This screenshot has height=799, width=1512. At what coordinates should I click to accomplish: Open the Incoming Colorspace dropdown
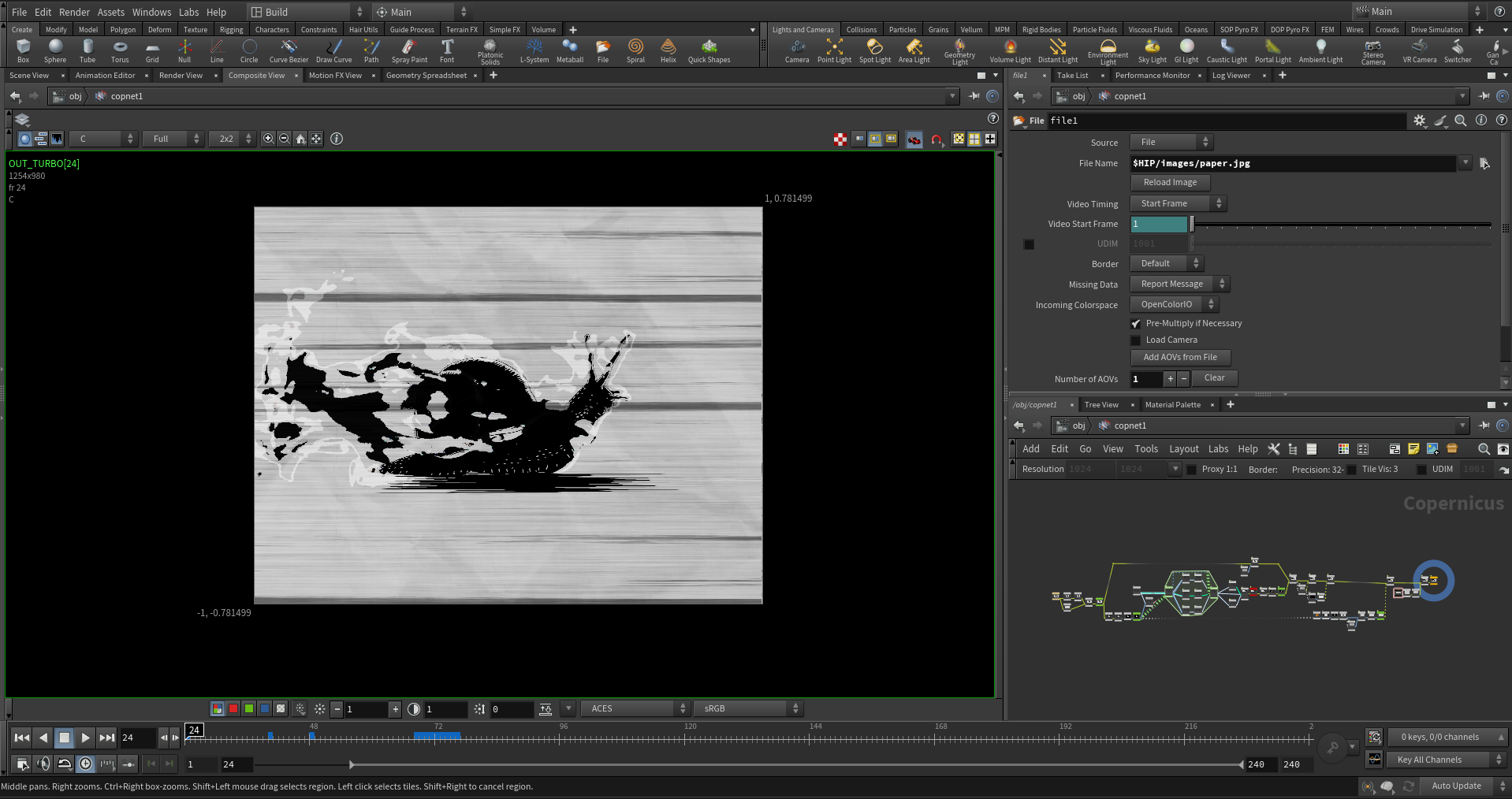(x=1174, y=305)
